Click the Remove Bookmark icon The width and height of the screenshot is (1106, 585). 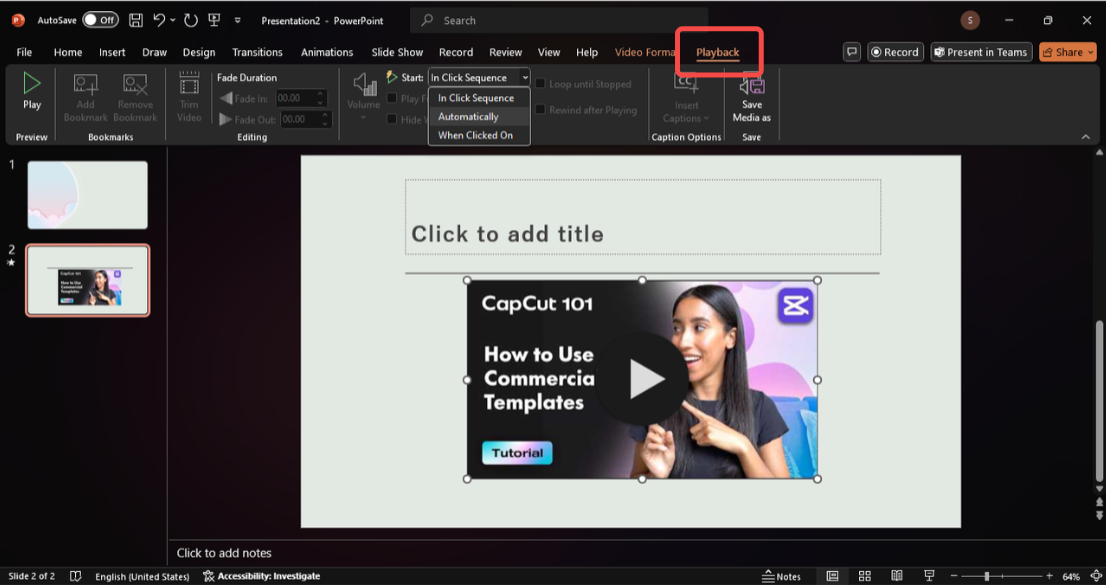click(135, 86)
